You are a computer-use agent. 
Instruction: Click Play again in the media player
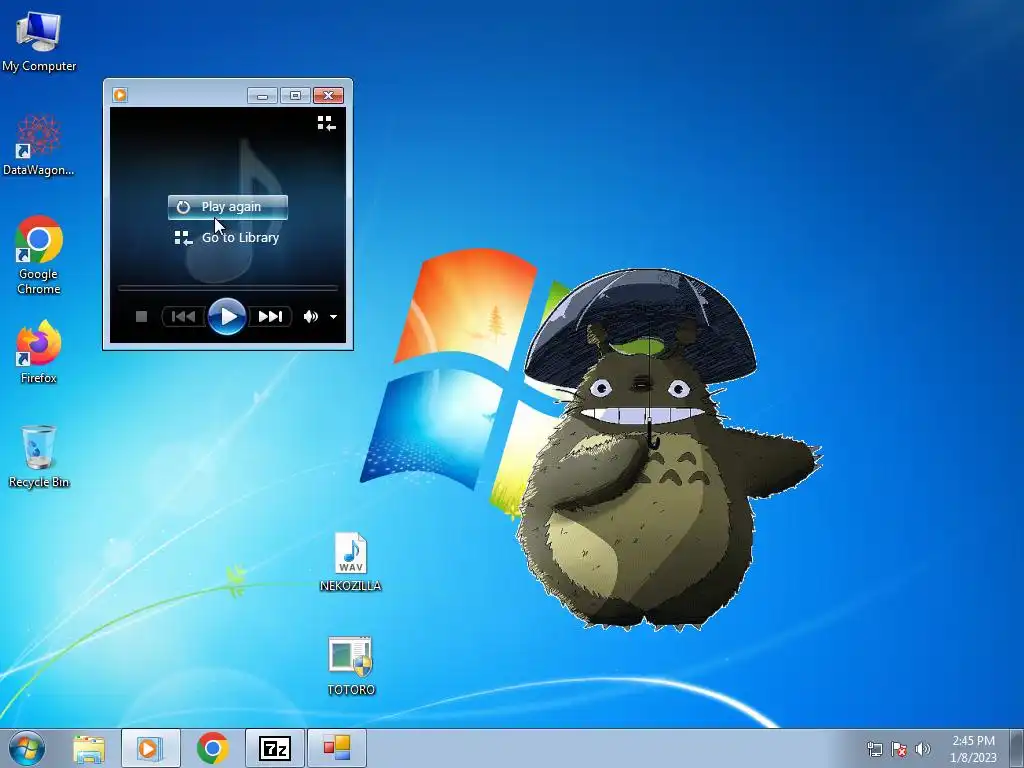[x=227, y=207]
